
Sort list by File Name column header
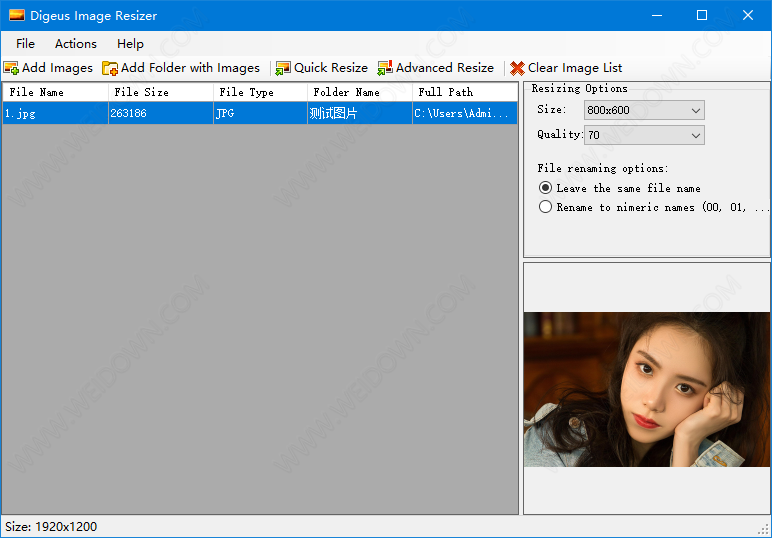55,92
